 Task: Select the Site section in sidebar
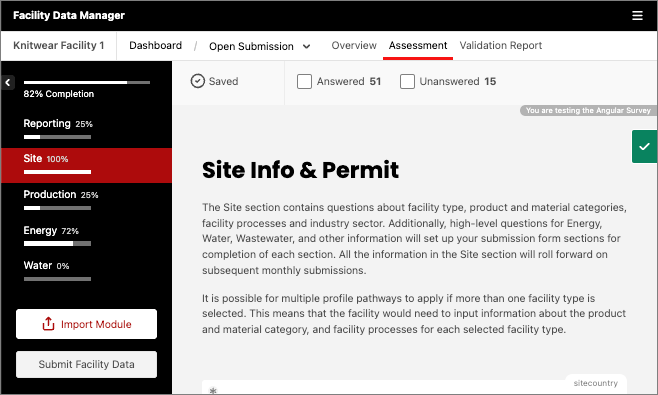pyautogui.click(x=86, y=165)
